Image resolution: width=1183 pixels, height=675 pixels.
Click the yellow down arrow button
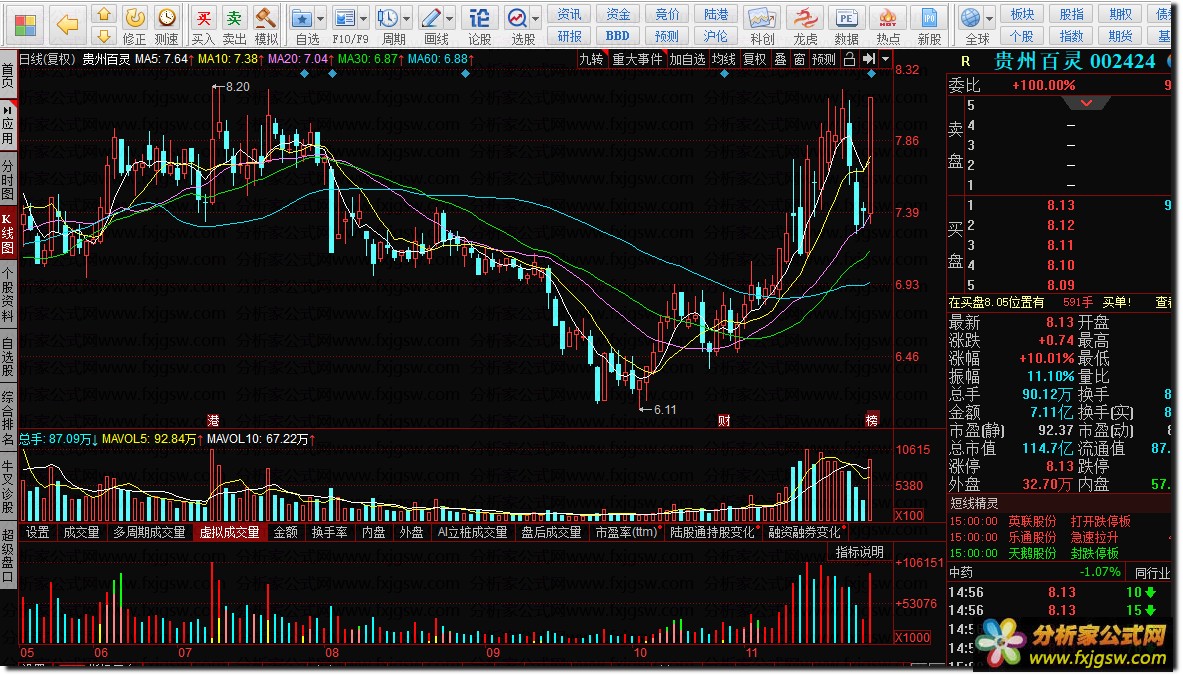click(x=104, y=35)
